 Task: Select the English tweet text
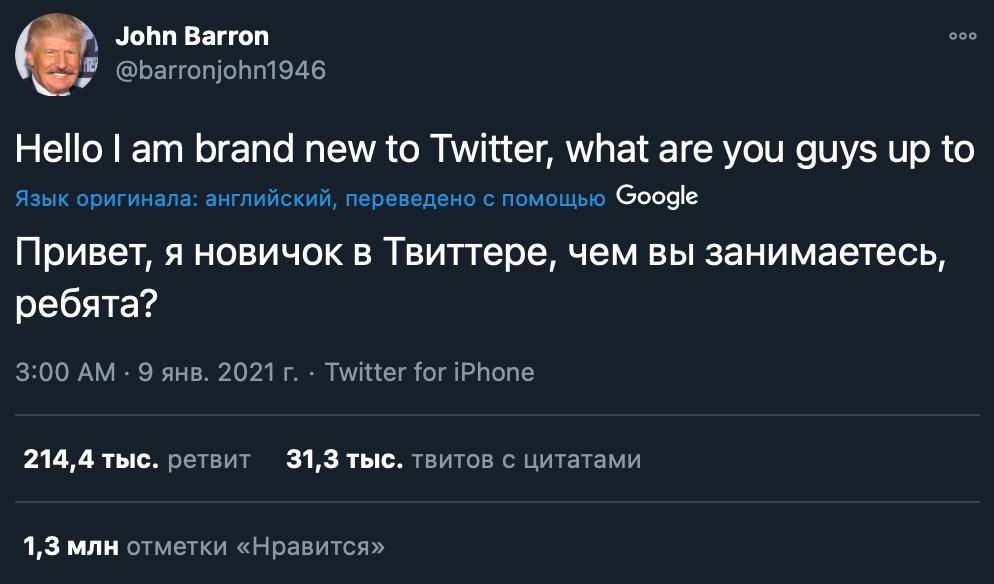point(495,150)
